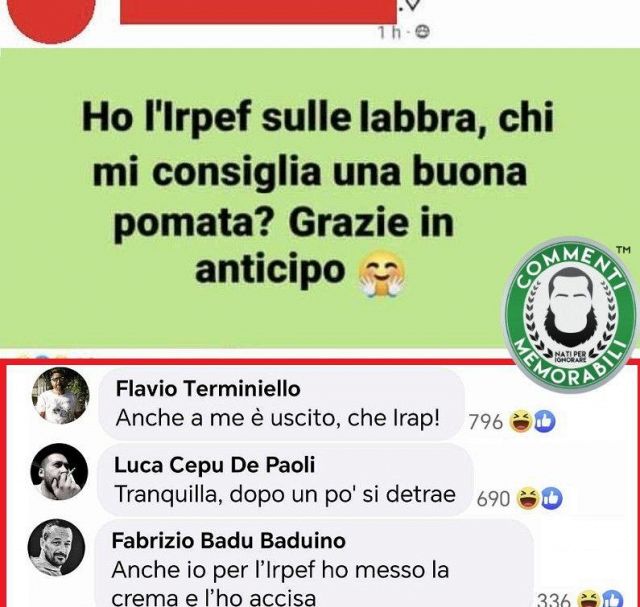This screenshot has width=640, height=607.
Task: Click the Flavio Terminiello name link
Action: coord(208,388)
